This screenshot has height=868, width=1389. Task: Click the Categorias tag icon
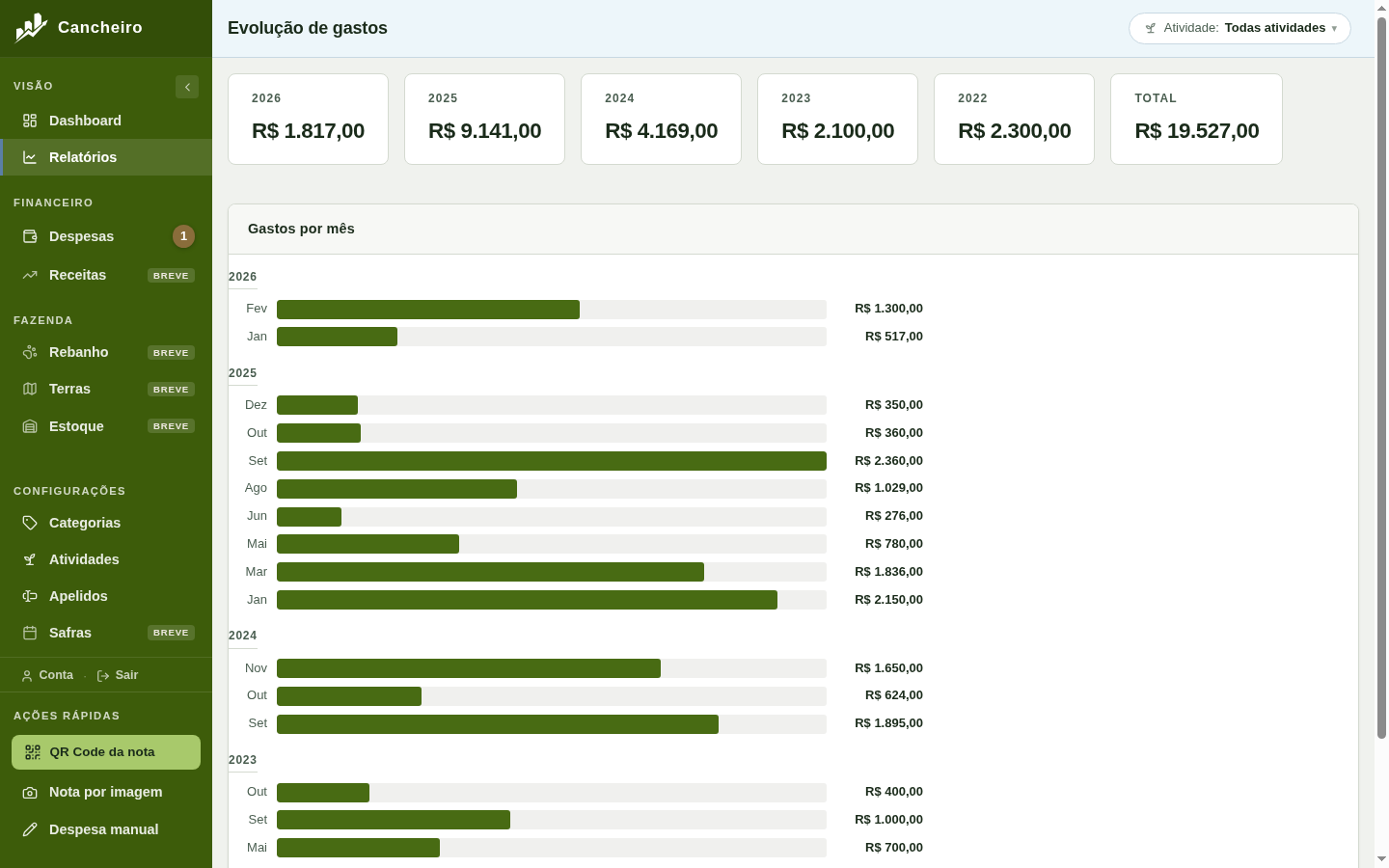click(30, 523)
